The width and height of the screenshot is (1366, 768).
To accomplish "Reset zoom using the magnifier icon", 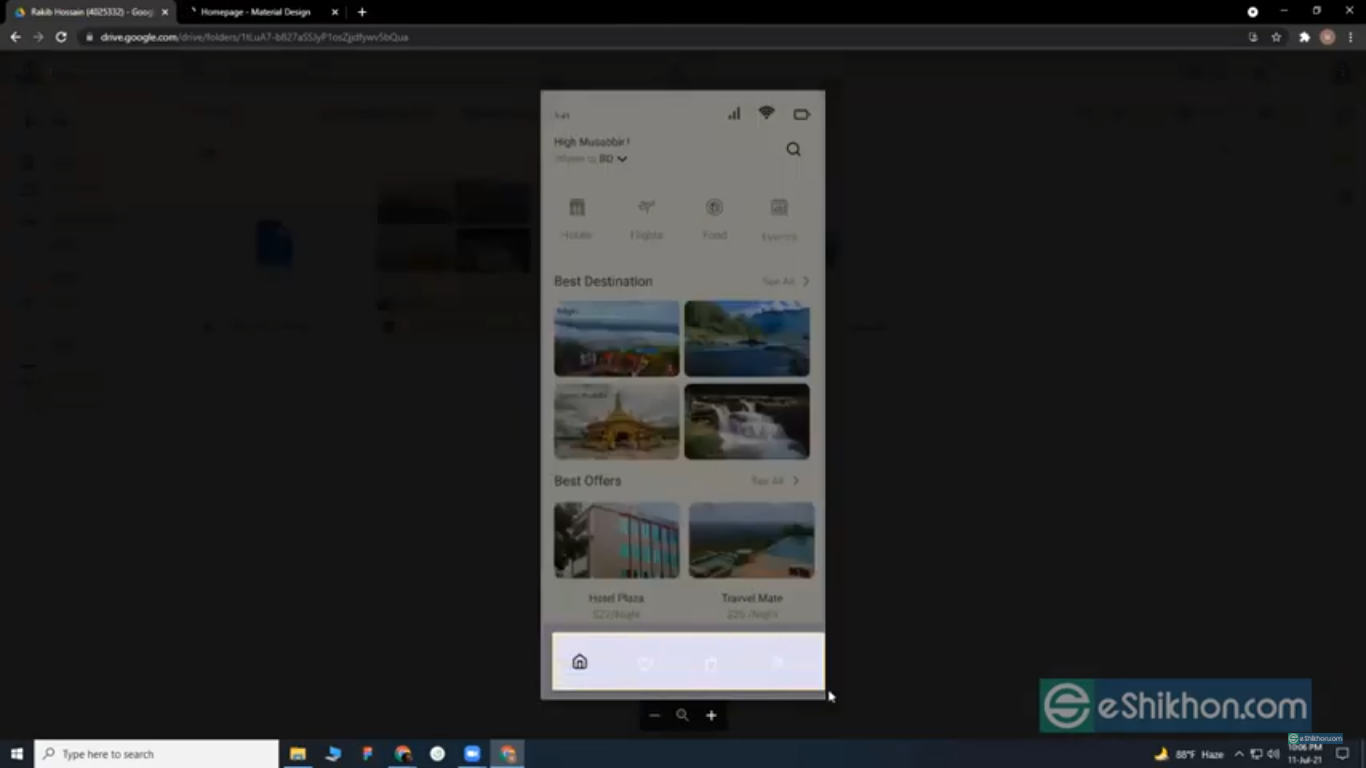I will pyautogui.click(x=682, y=715).
